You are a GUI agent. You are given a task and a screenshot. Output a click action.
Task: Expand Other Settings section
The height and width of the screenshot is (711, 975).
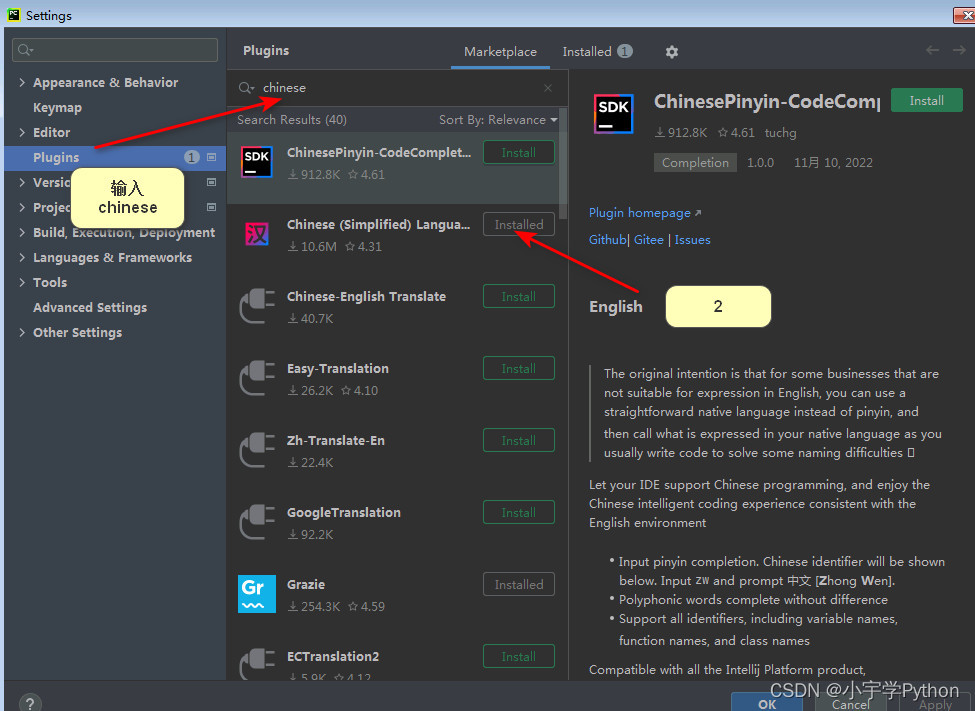(22, 332)
